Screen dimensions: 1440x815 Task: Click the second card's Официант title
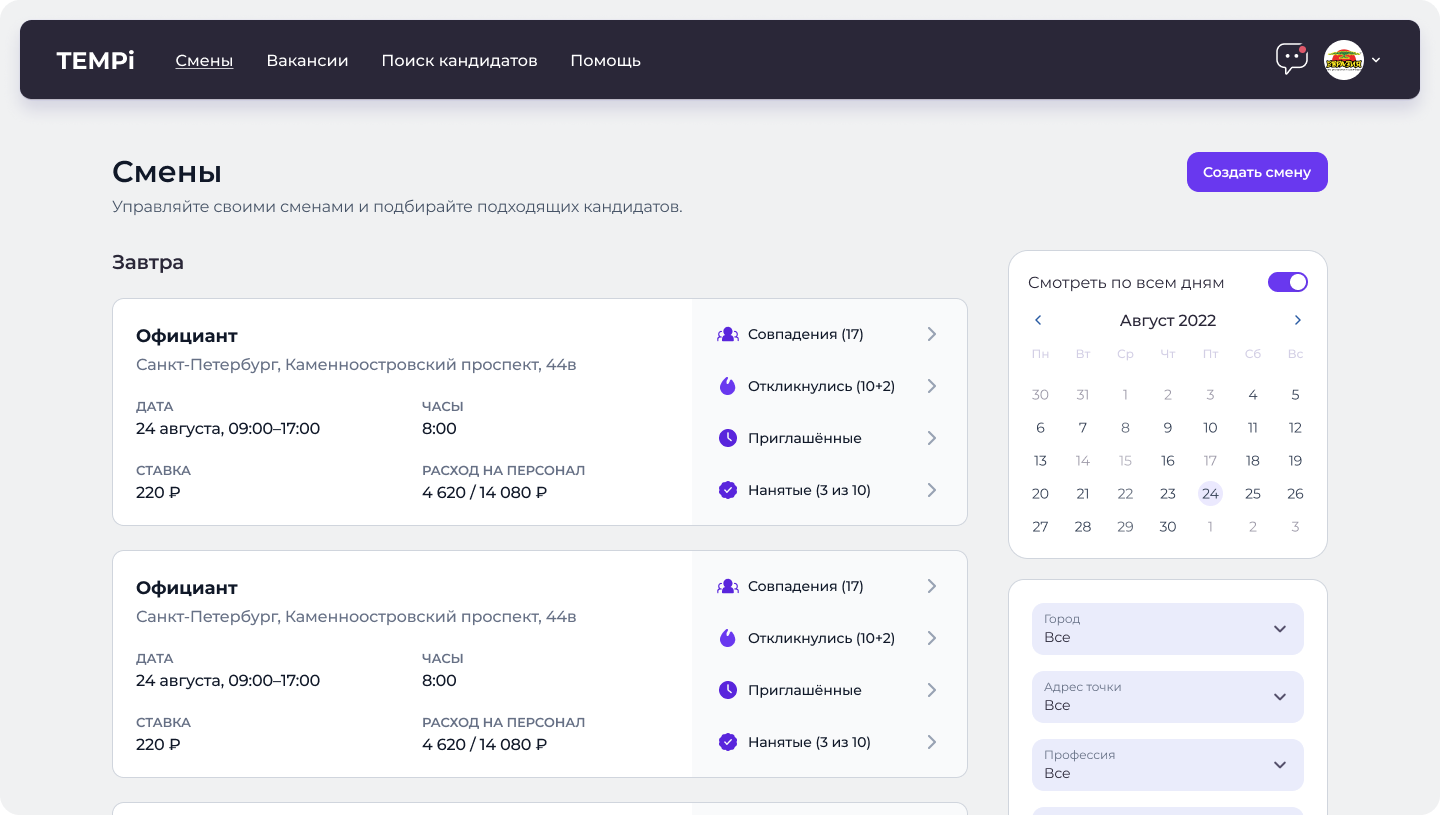[x=187, y=588]
